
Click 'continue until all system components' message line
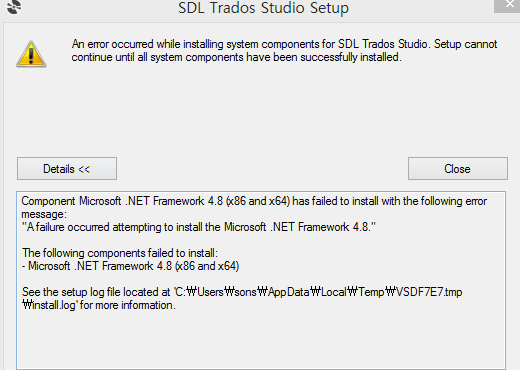[236, 57]
